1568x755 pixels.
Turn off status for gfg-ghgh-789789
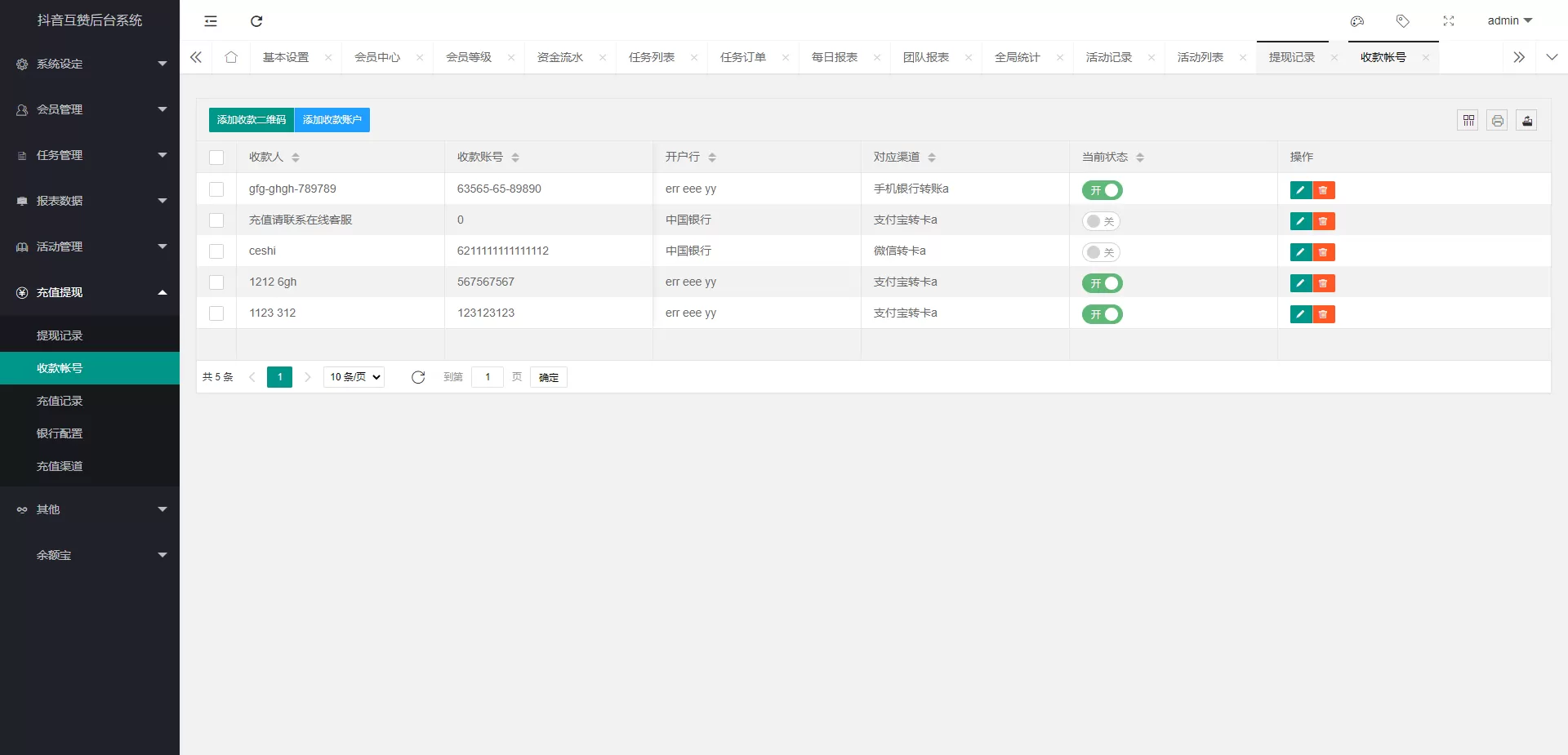click(1102, 190)
